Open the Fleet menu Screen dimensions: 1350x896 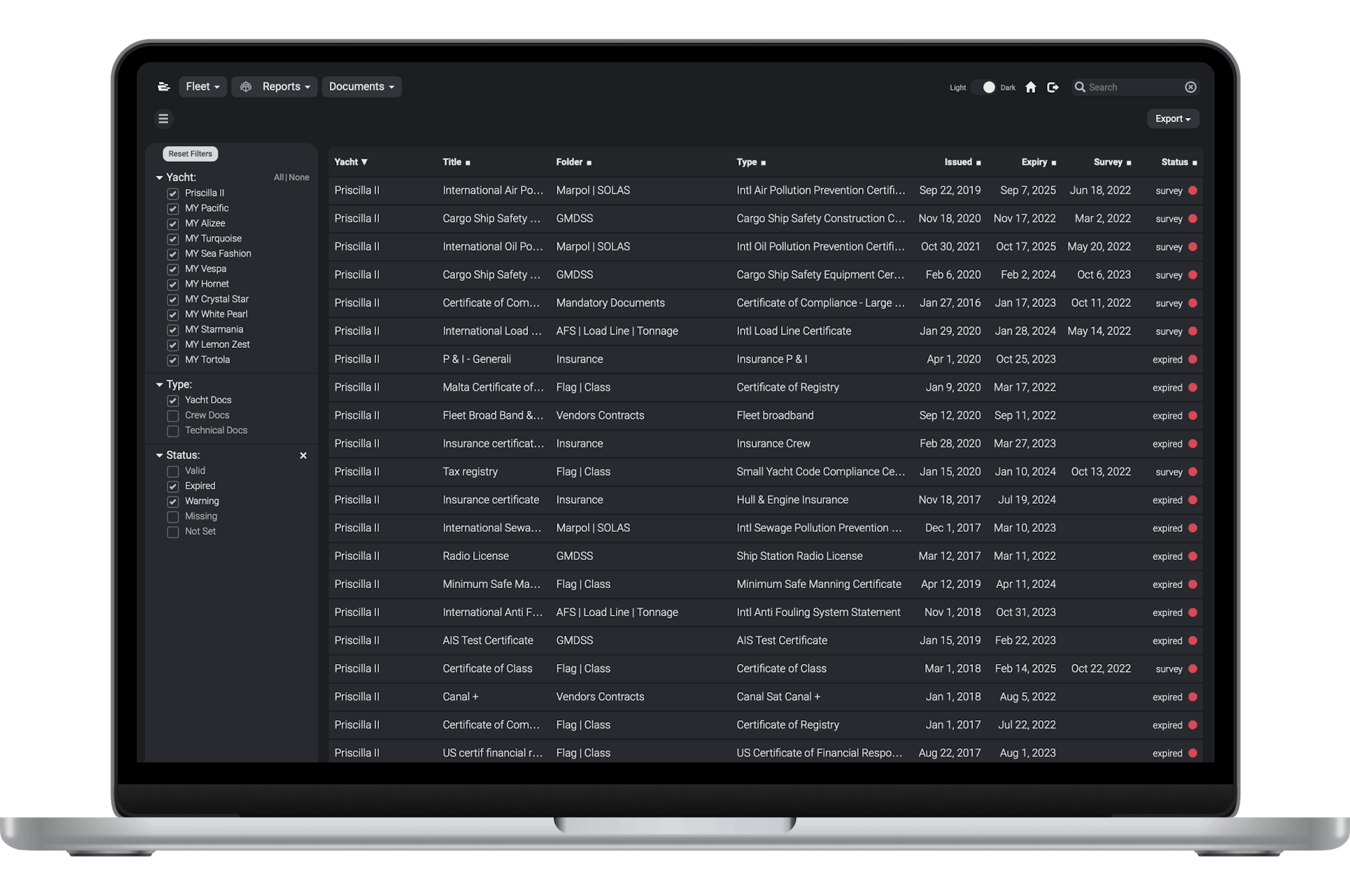(202, 86)
